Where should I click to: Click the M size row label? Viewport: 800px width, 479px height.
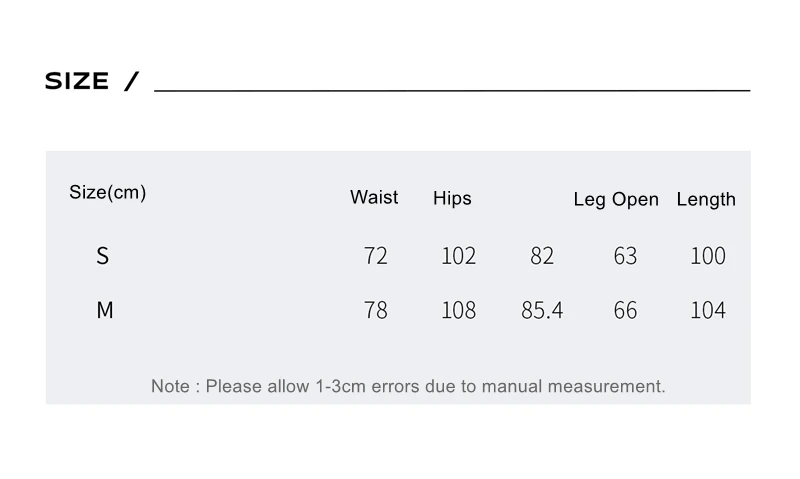click(105, 310)
